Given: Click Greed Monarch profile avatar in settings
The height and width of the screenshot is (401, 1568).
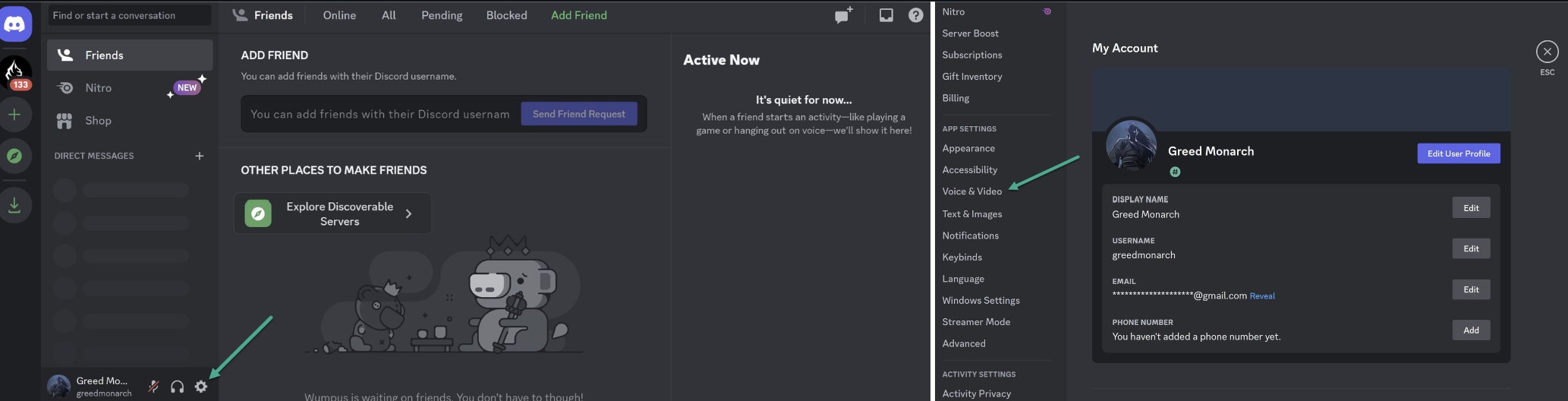Looking at the screenshot, I should 1131,144.
